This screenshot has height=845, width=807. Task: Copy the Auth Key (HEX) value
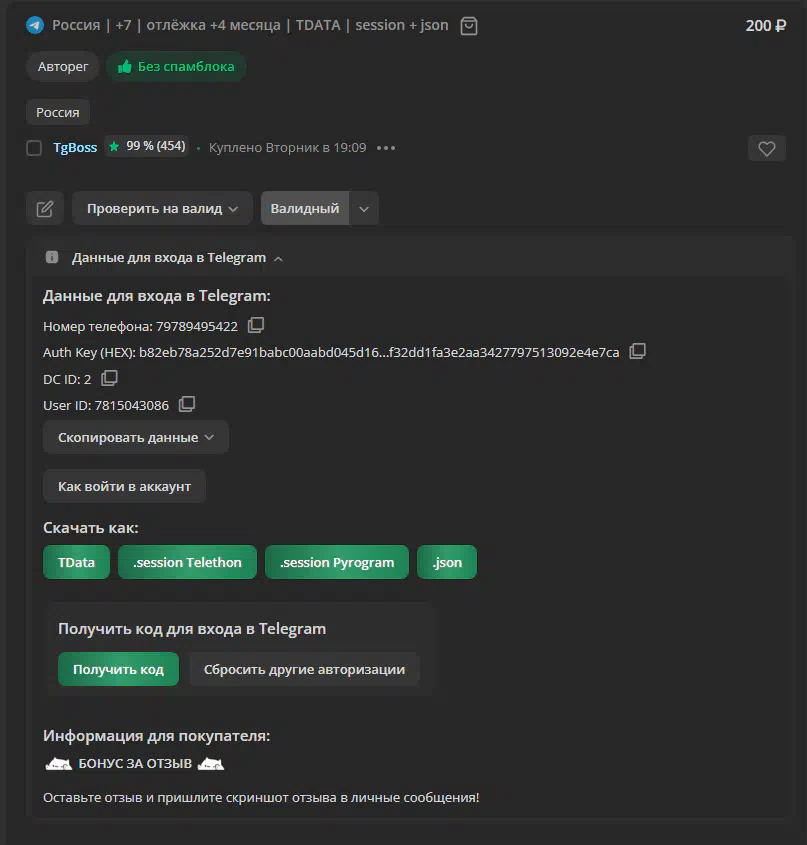click(x=638, y=351)
